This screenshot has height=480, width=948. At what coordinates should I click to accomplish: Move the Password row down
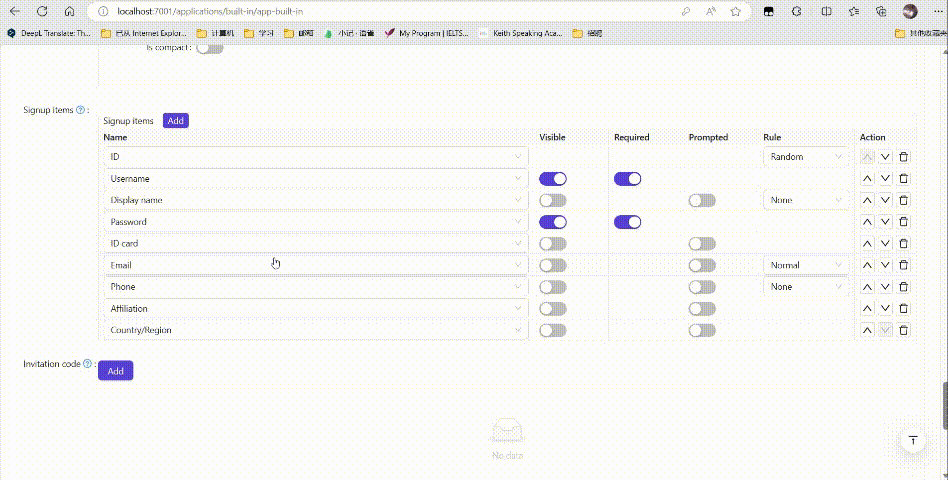(885, 222)
